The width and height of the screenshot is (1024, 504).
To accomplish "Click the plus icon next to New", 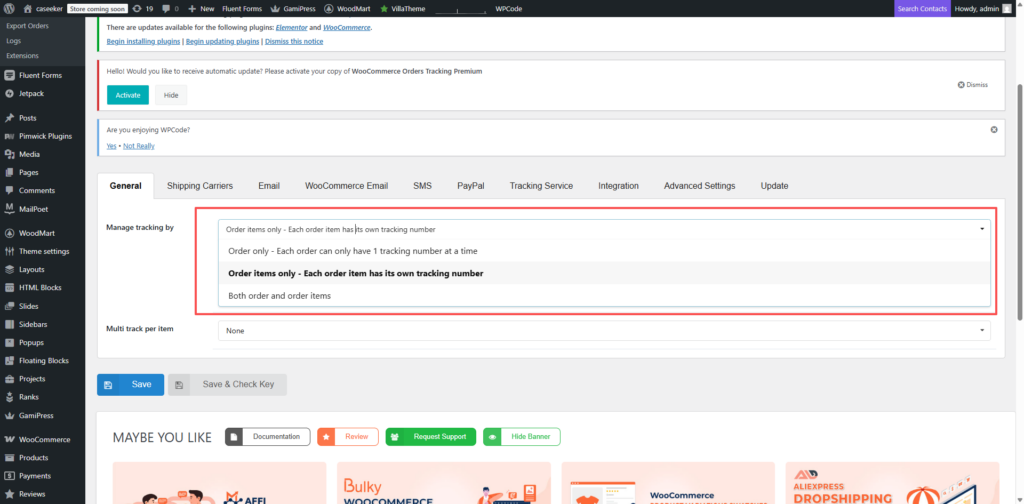I will coord(192,9).
